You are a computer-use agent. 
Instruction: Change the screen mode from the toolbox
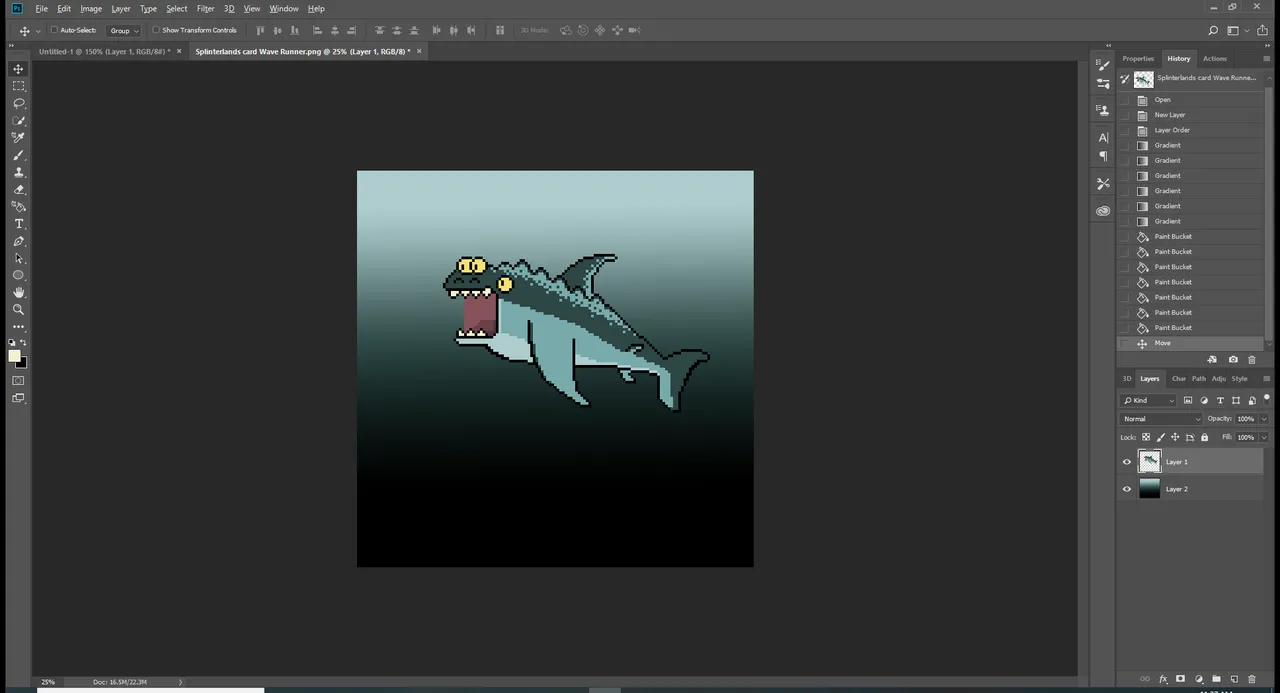point(18,398)
